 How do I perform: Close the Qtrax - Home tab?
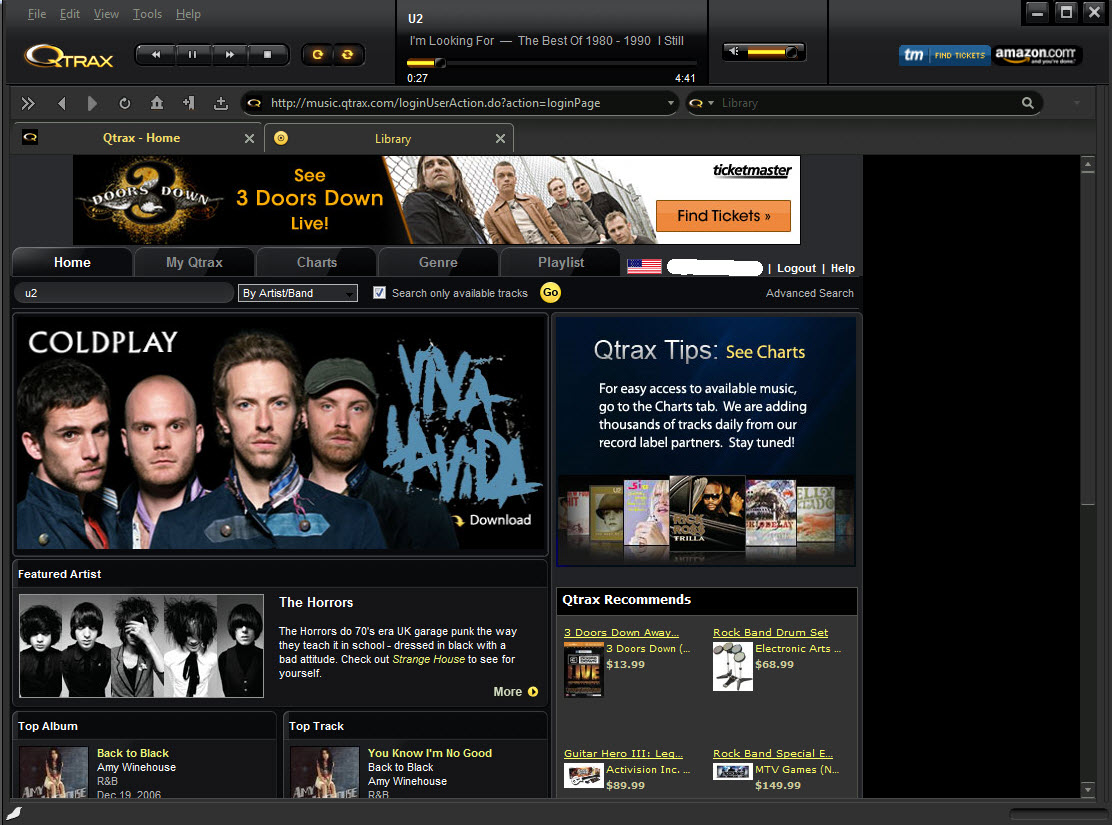point(249,139)
